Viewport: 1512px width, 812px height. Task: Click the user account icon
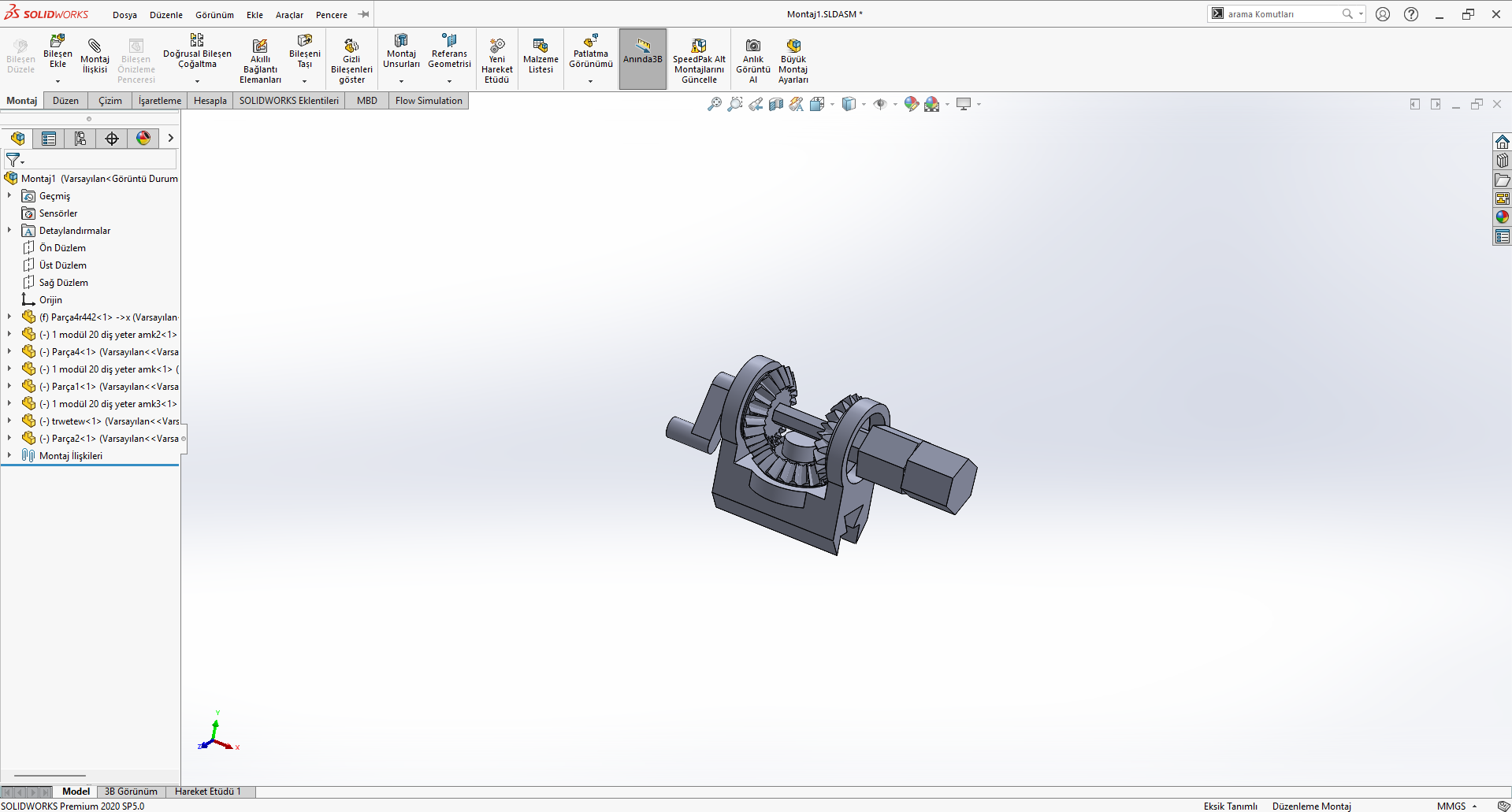(x=1383, y=14)
